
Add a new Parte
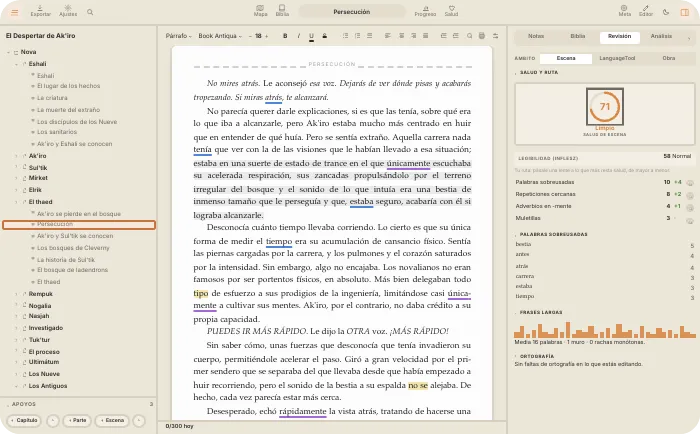tap(77, 421)
